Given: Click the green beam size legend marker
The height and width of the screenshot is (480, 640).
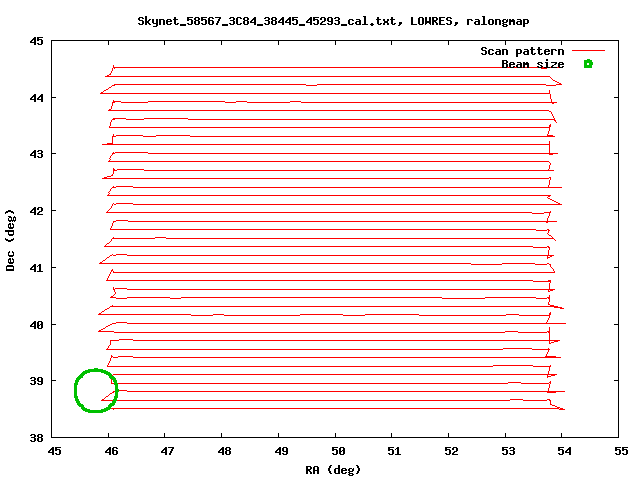Looking at the screenshot, I should coord(588,64).
